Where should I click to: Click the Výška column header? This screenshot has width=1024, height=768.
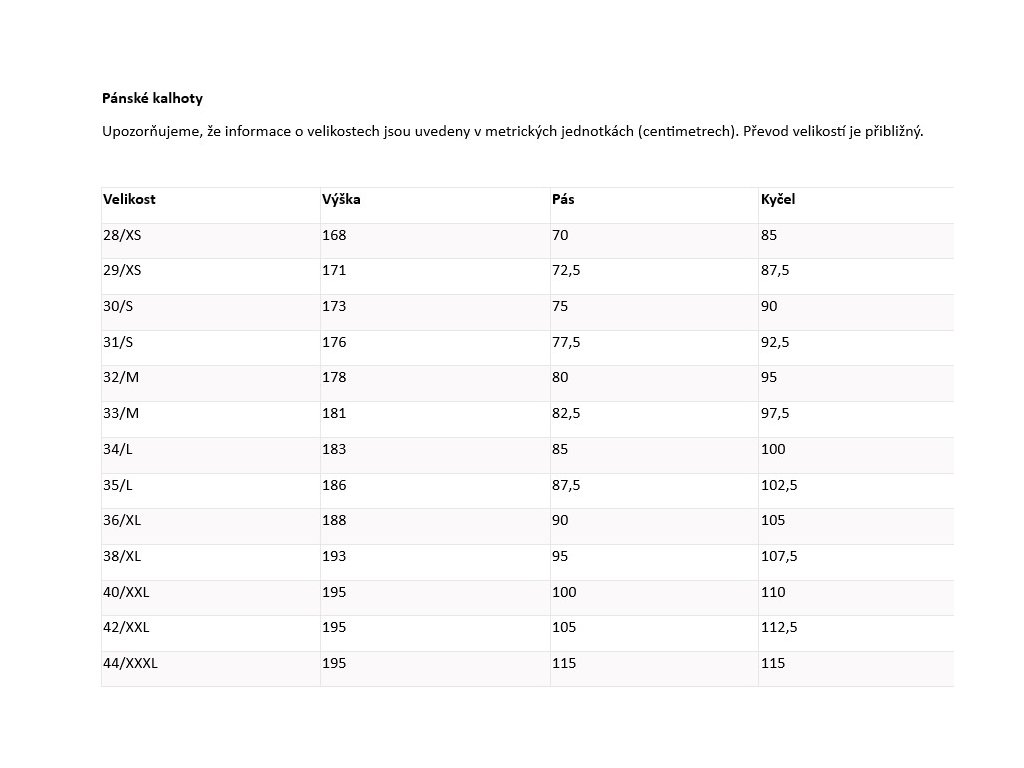point(341,199)
